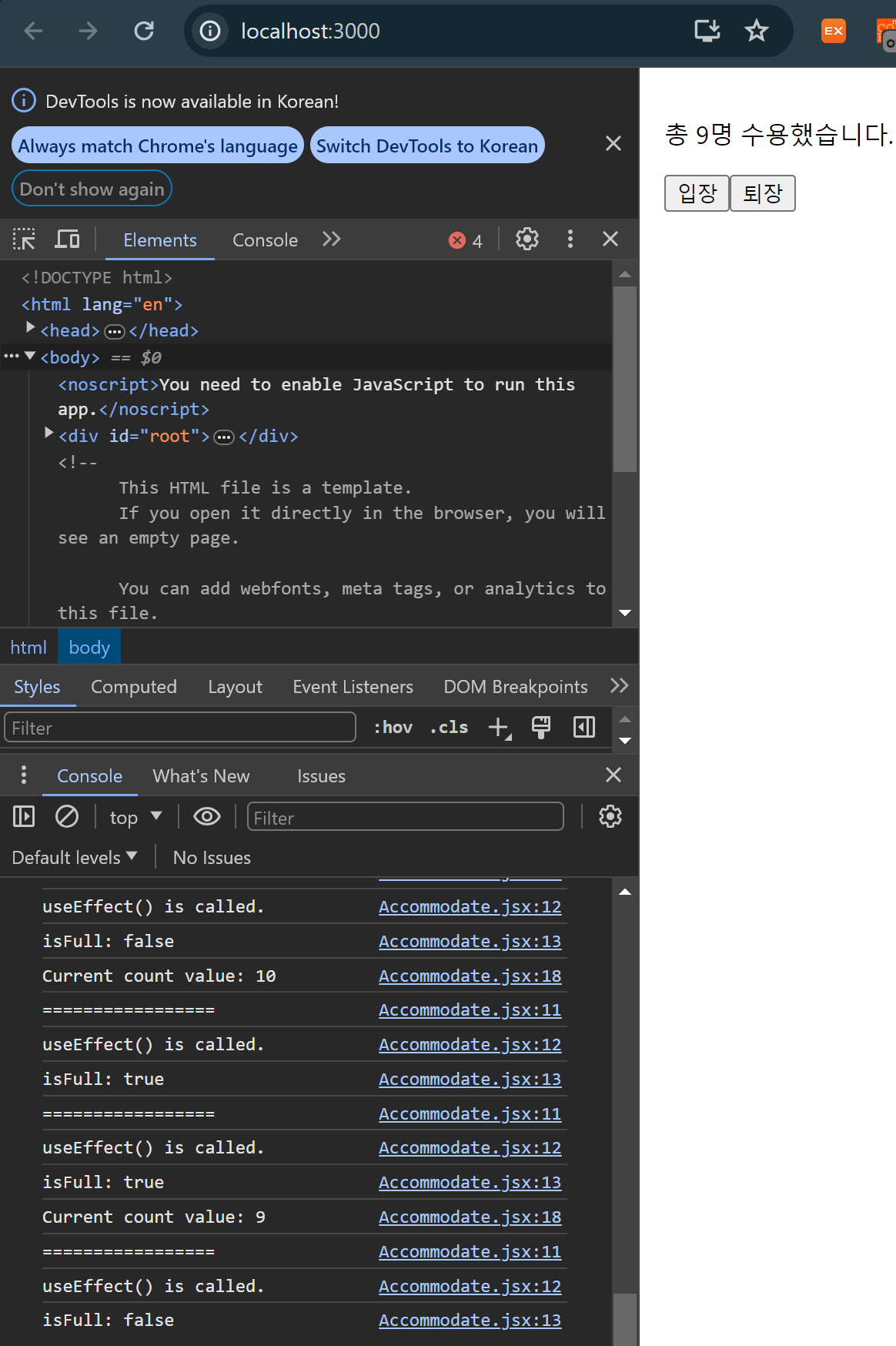Add a new style rule plus icon
This screenshot has height=1346, width=896.
coord(499,728)
